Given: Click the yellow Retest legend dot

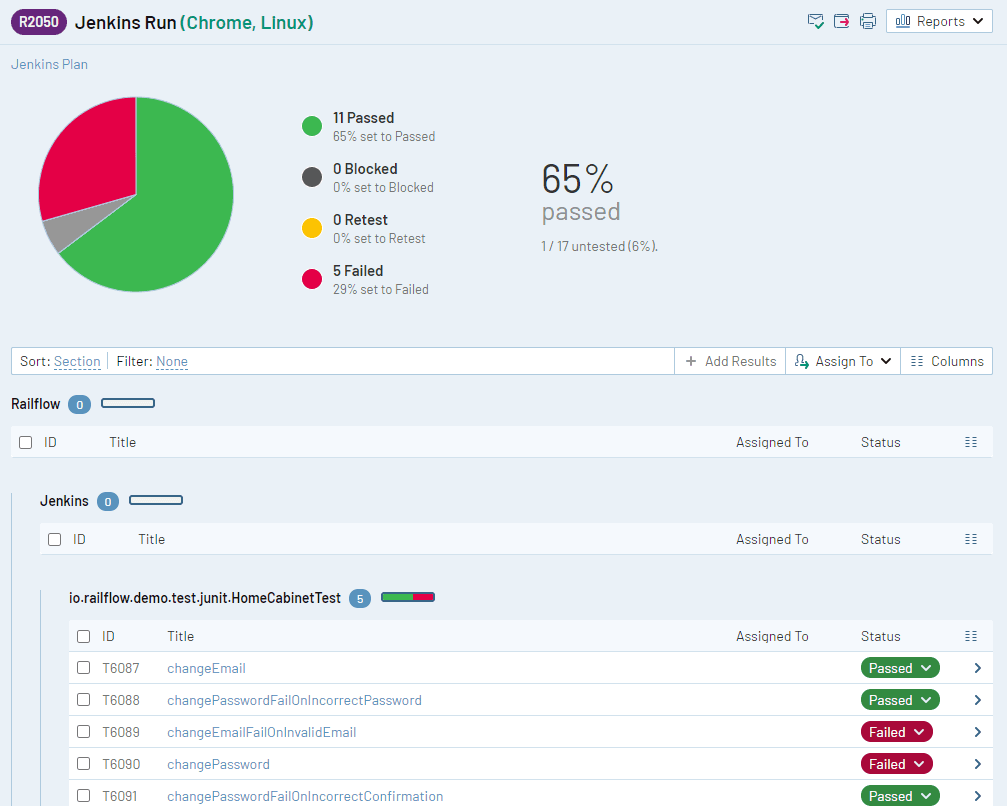Looking at the screenshot, I should point(312,228).
